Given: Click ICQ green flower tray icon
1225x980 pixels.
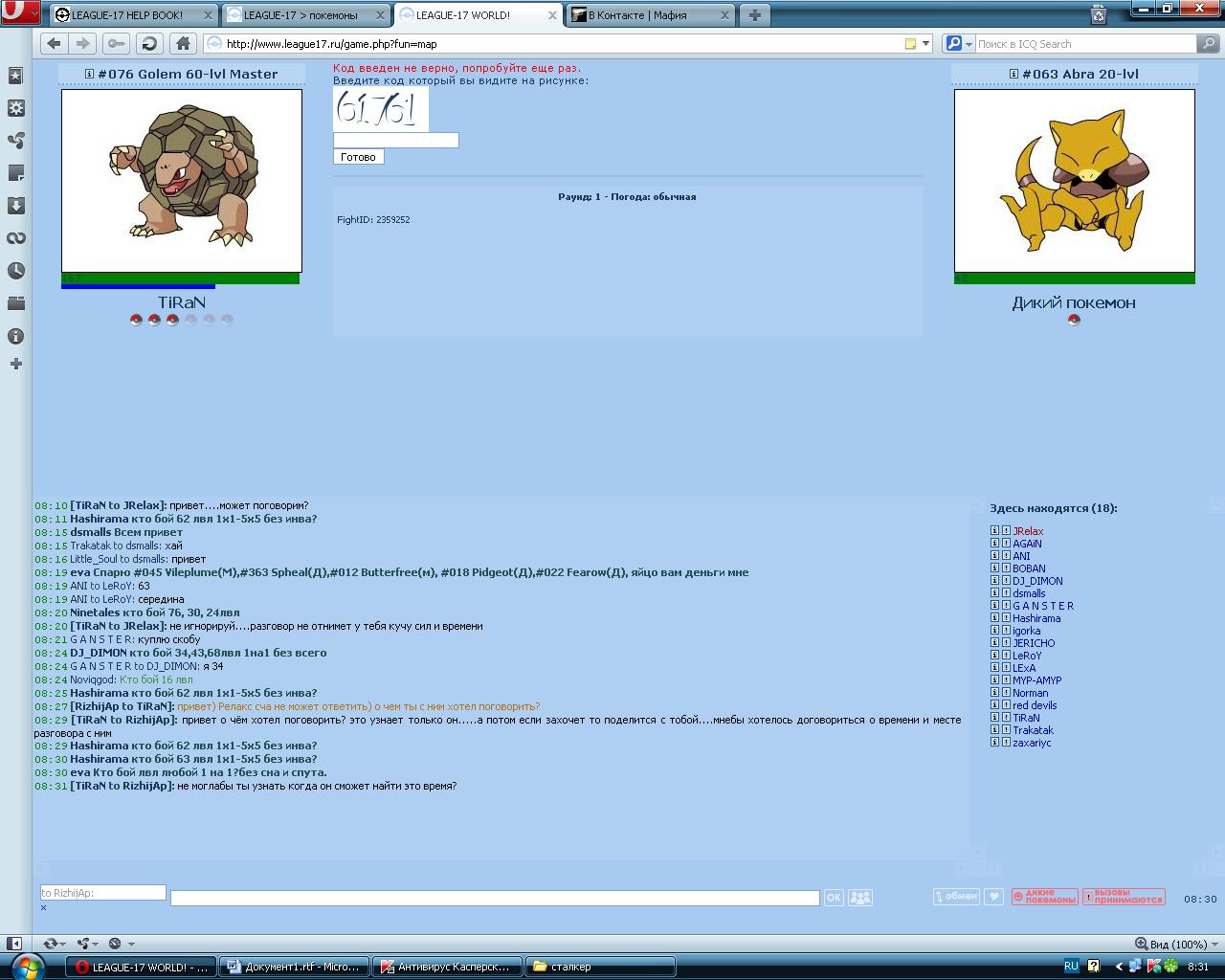Looking at the screenshot, I should 1170,967.
